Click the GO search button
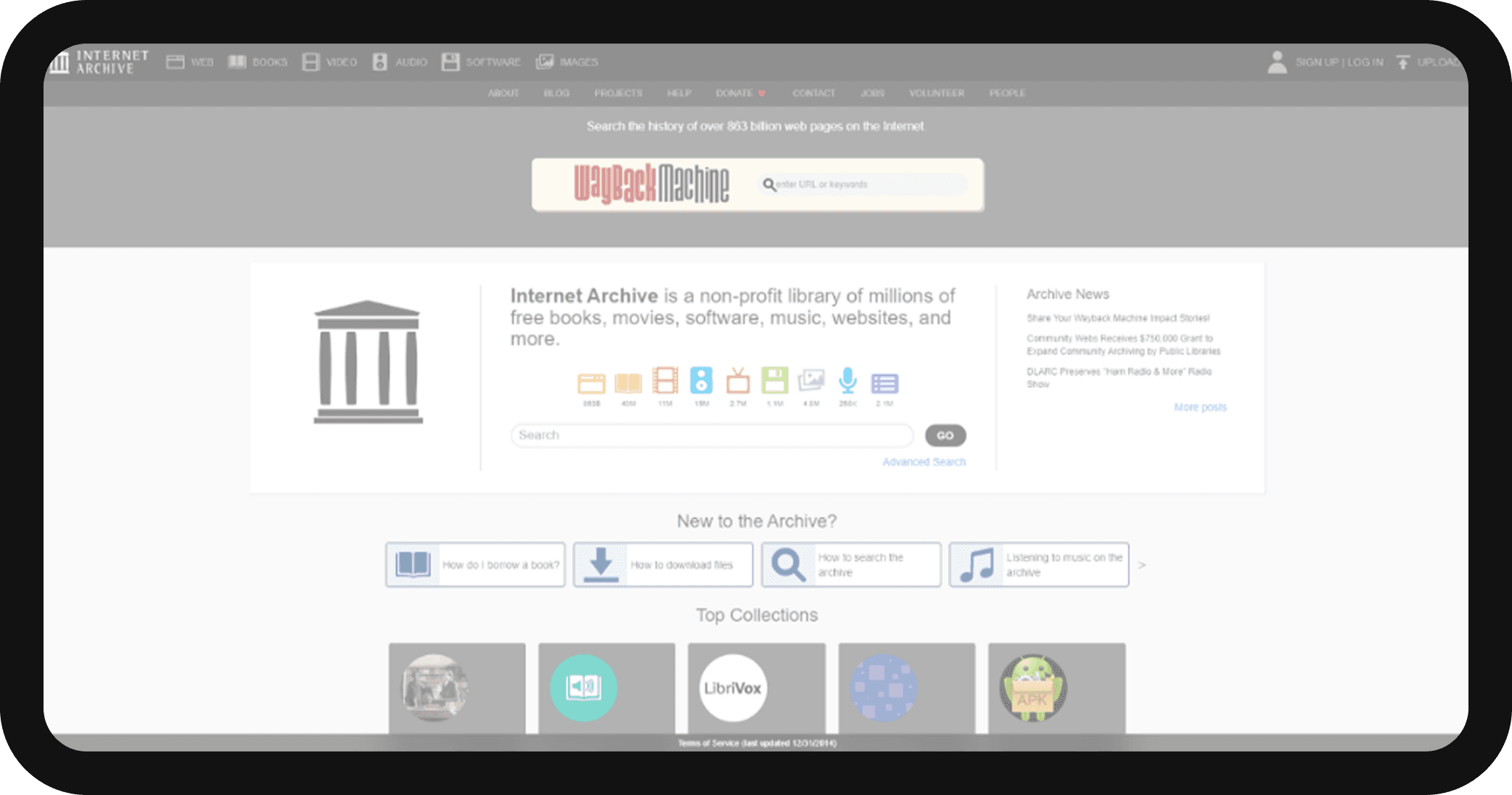This screenshot has height=795, width=1512. (945, 435)
